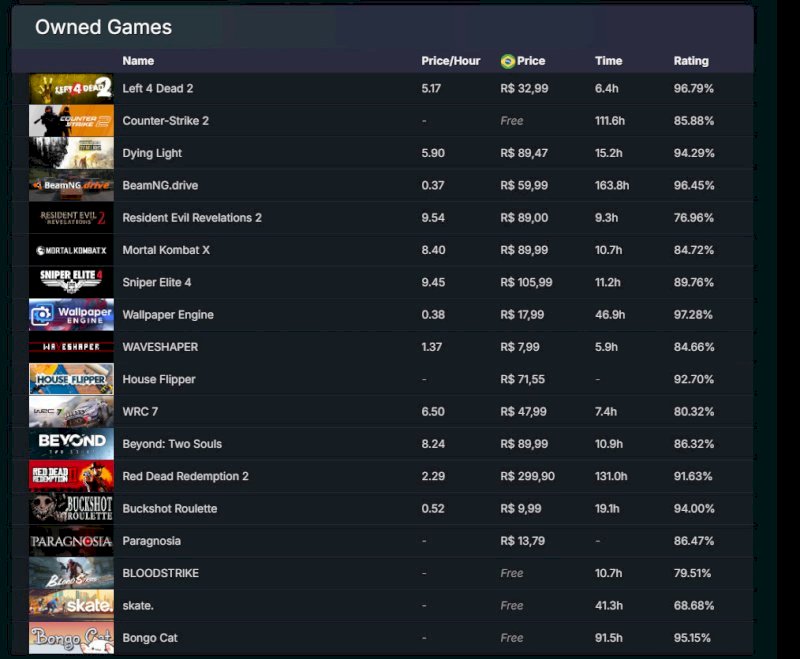Open the BeamNG.drive cover thumbnail
This screenshot has width=800, height=659.
[71, 185]
